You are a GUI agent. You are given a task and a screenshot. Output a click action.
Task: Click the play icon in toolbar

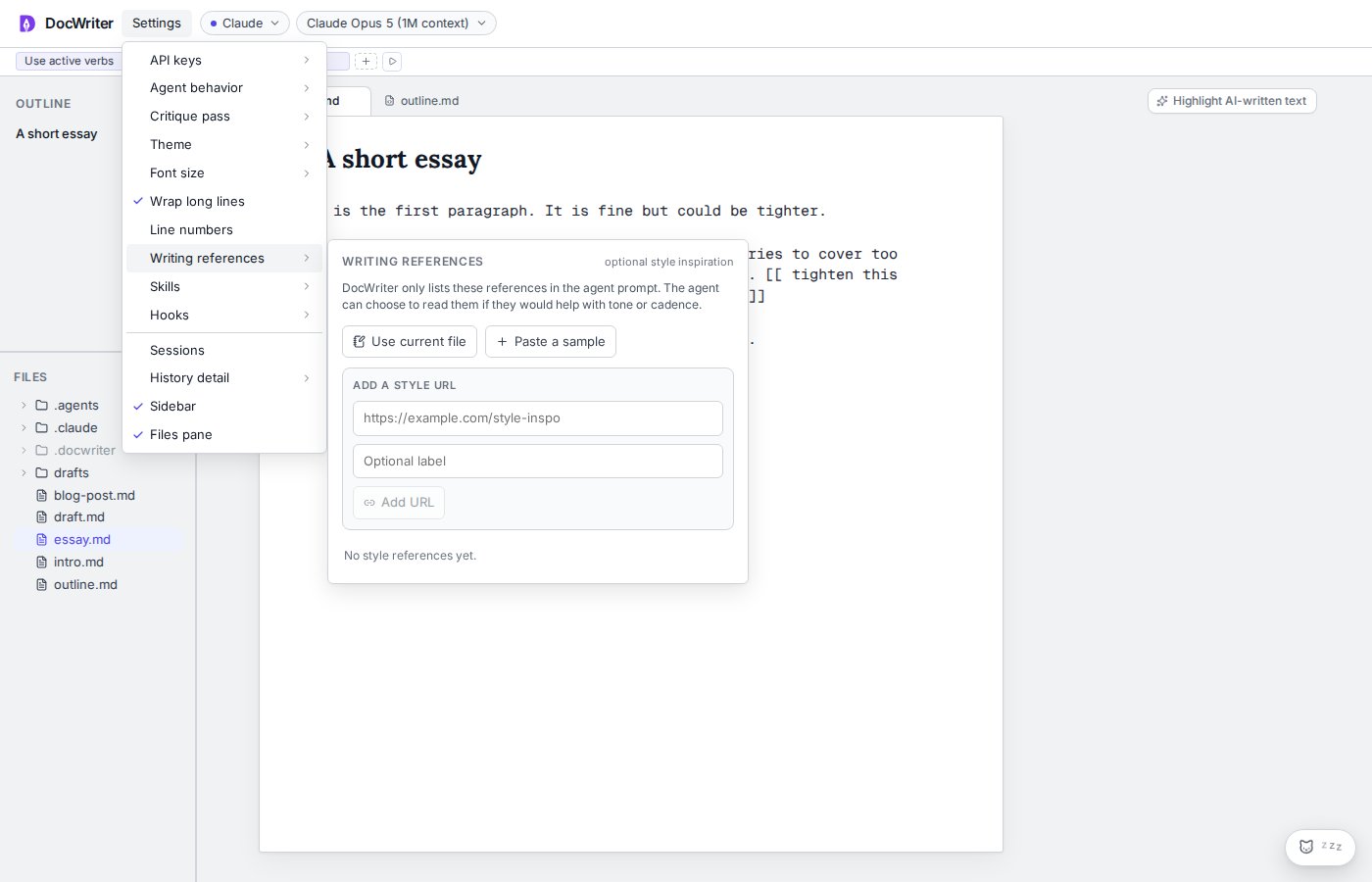coord(392,62)
